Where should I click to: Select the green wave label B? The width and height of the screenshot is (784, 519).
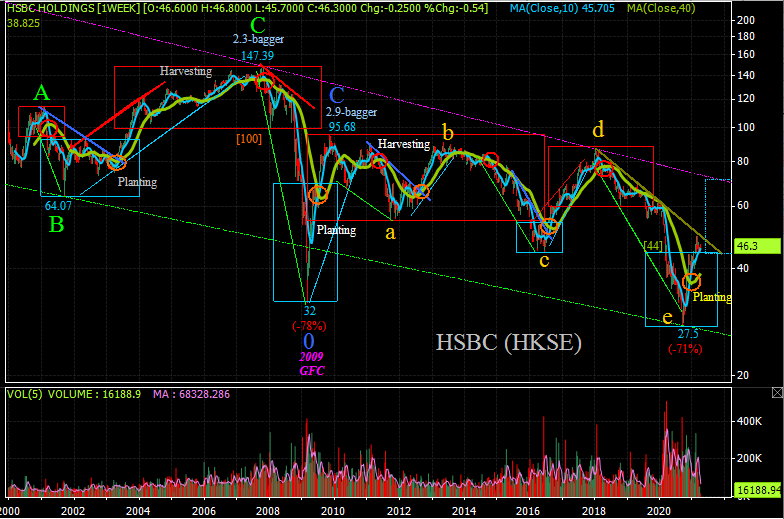point(57,225)
